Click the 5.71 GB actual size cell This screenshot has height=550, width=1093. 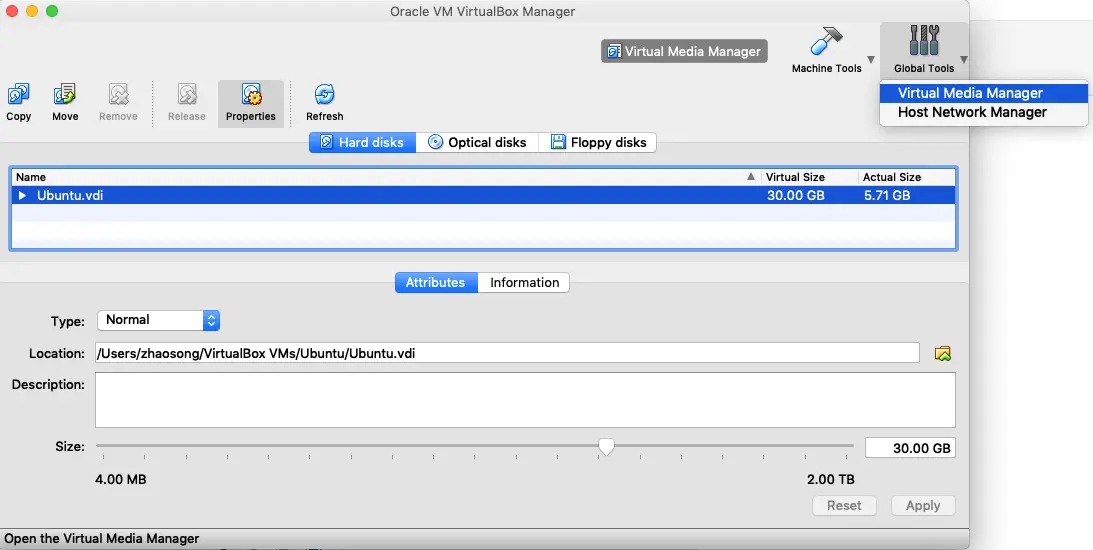886,195
